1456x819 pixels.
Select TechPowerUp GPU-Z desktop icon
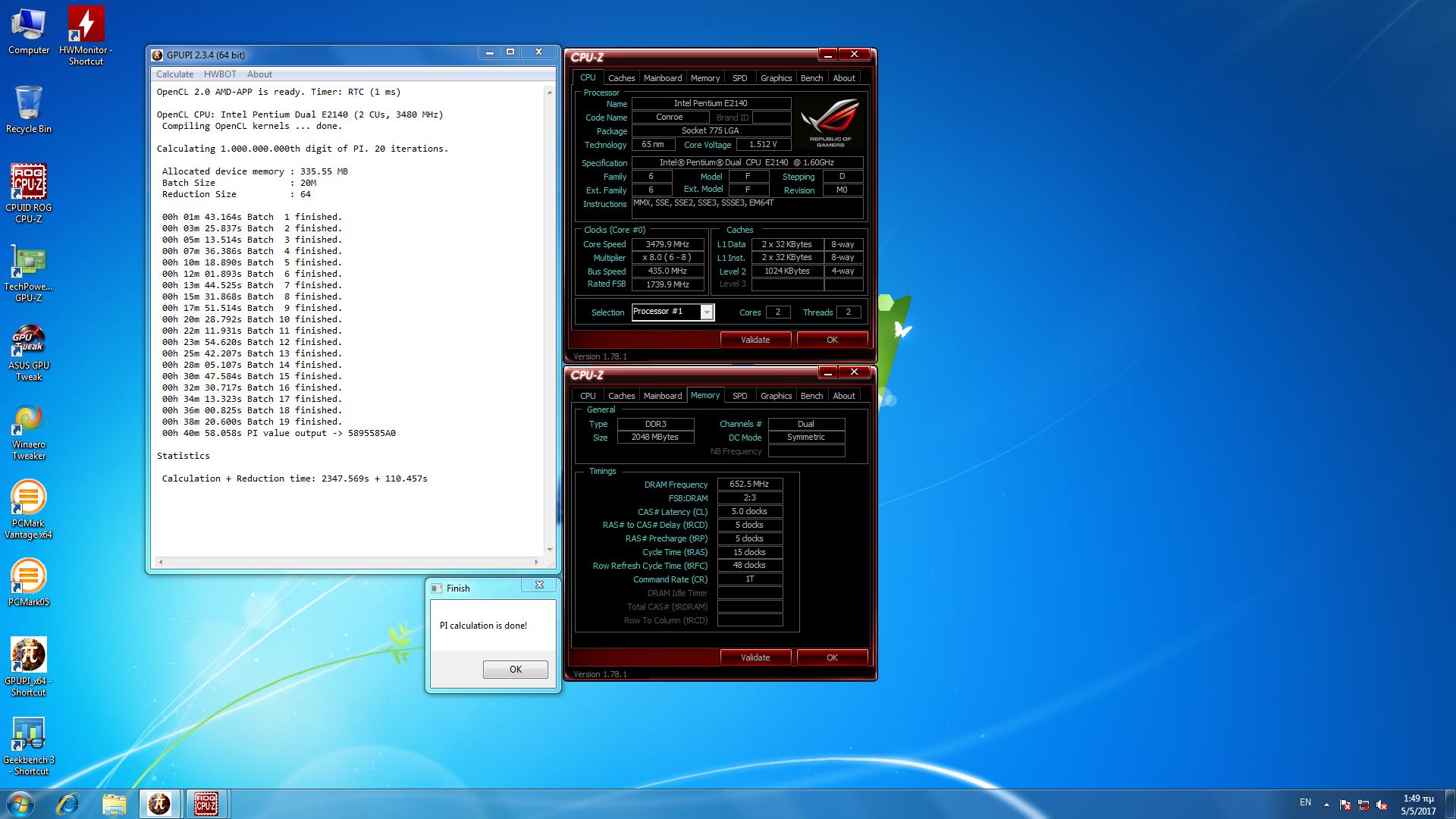29,275
